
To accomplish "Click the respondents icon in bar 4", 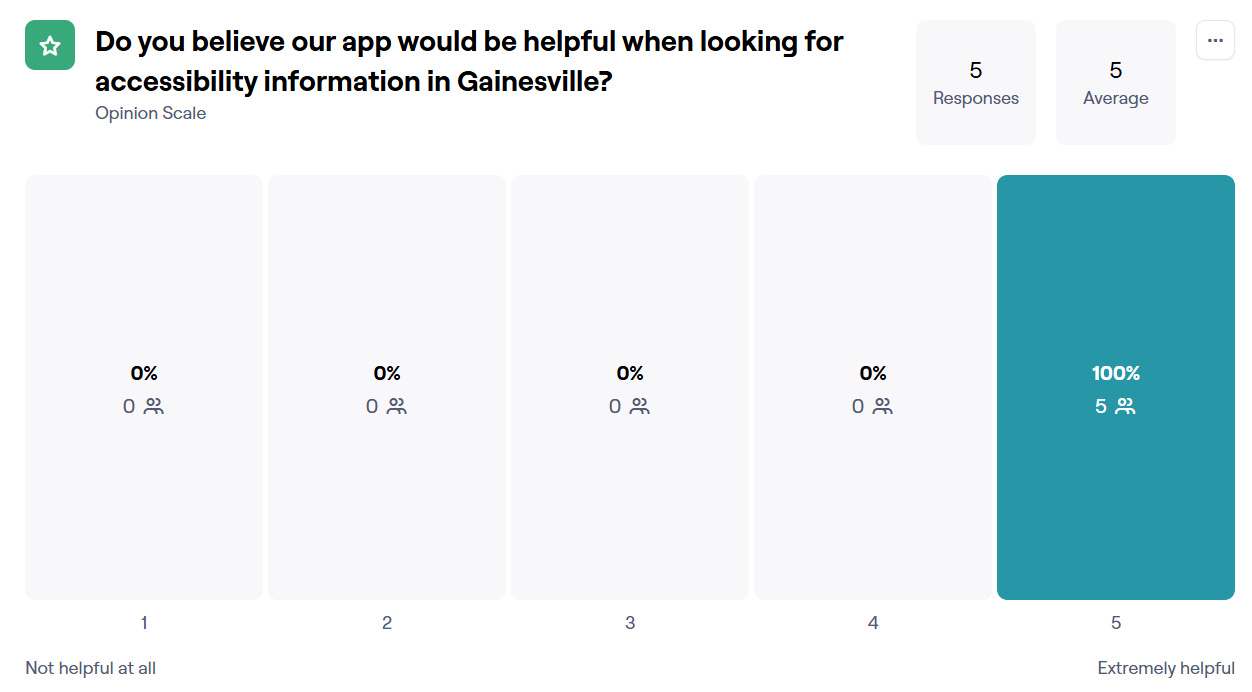I will [882, 406].
